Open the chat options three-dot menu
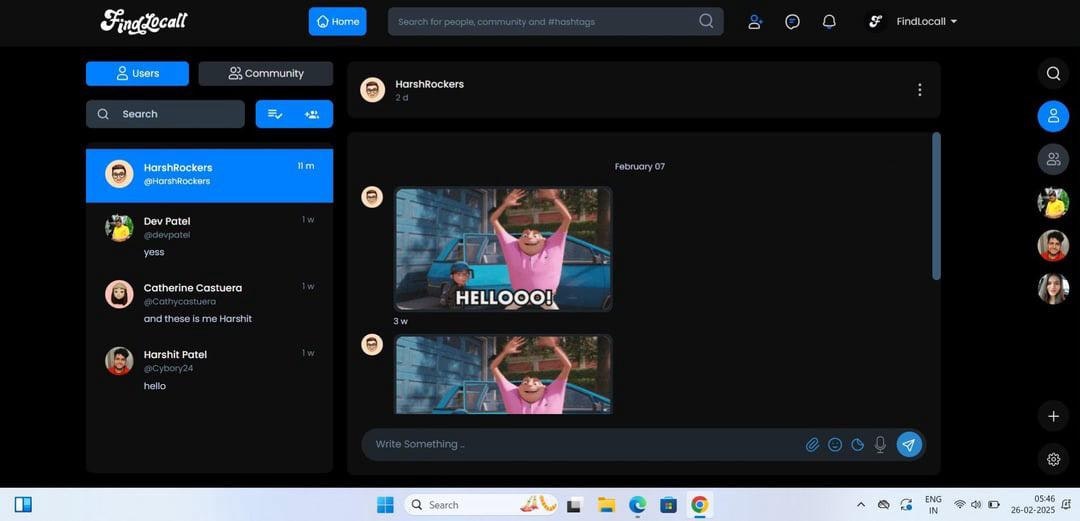This screenshot has height=521, width=1080. (920, 90)
